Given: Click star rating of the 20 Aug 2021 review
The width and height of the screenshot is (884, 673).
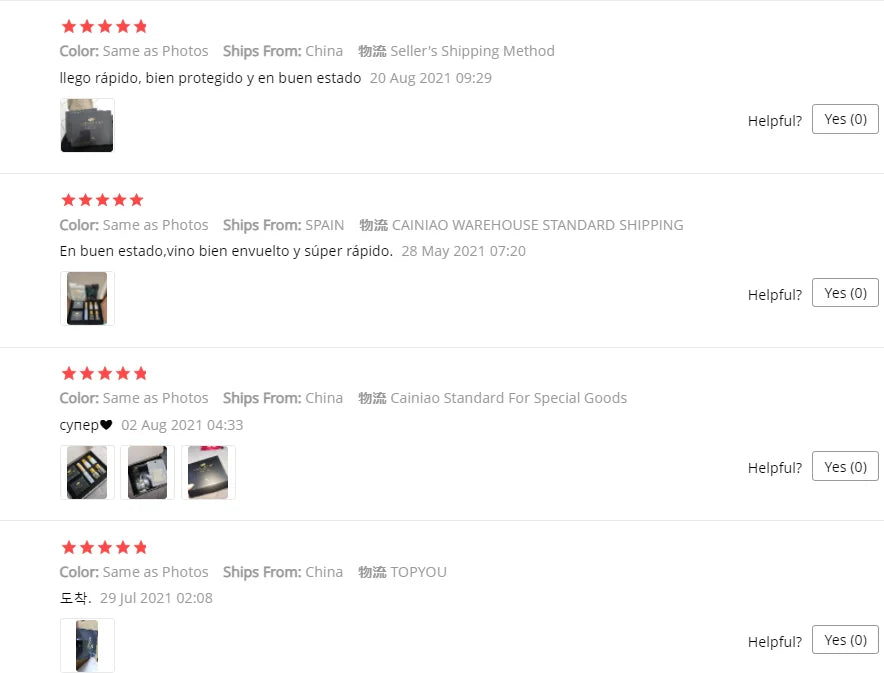Looking at the screenshot, I should tap(104, 26).
